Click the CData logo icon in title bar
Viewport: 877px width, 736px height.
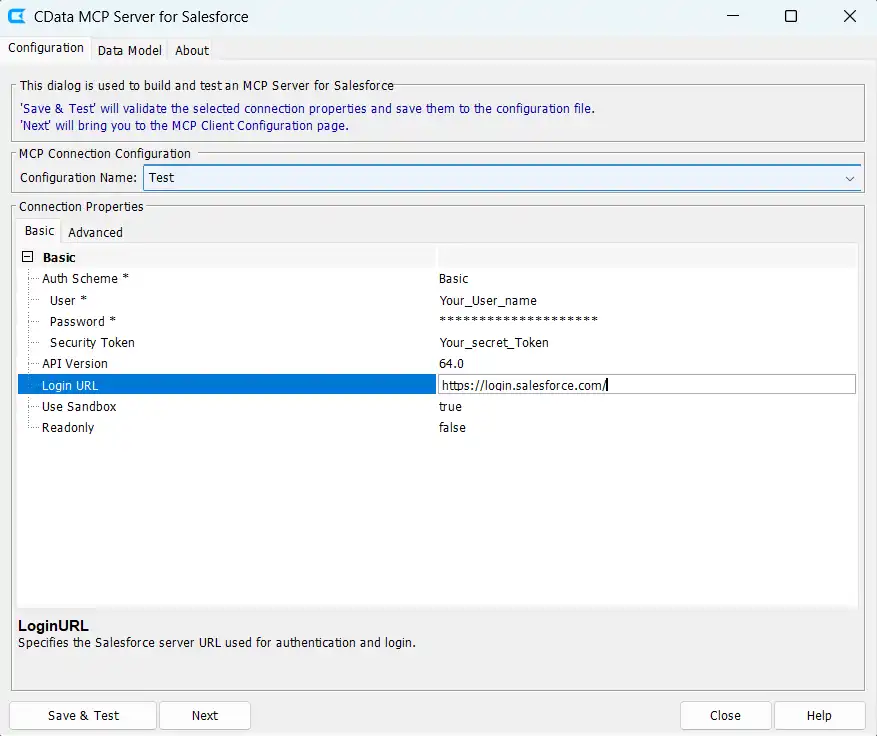17,17
